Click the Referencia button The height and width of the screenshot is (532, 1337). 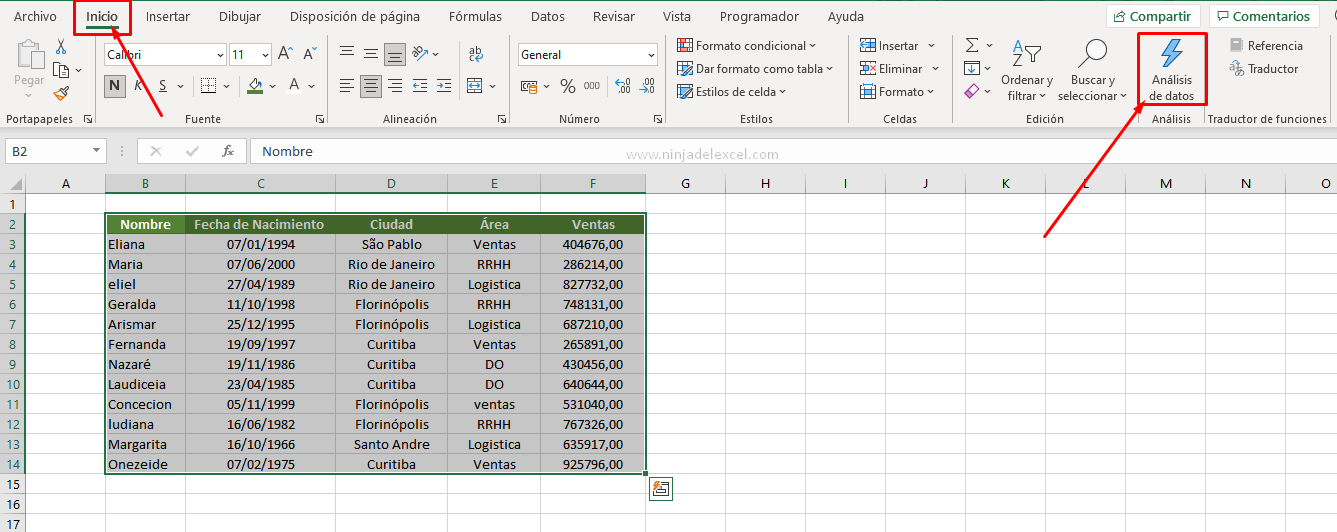tap(1266, 45)
